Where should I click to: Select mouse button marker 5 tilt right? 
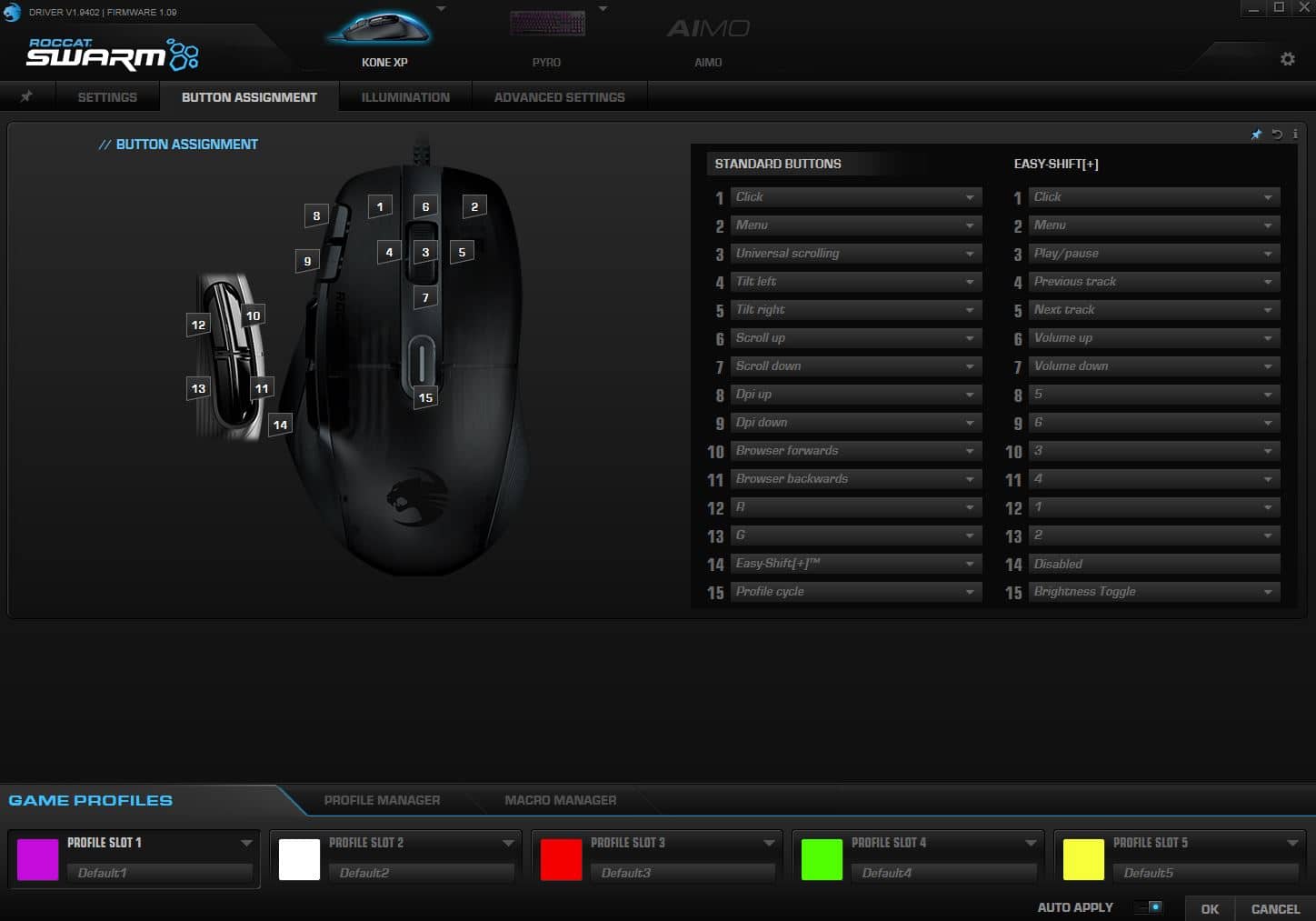(462, 252)
